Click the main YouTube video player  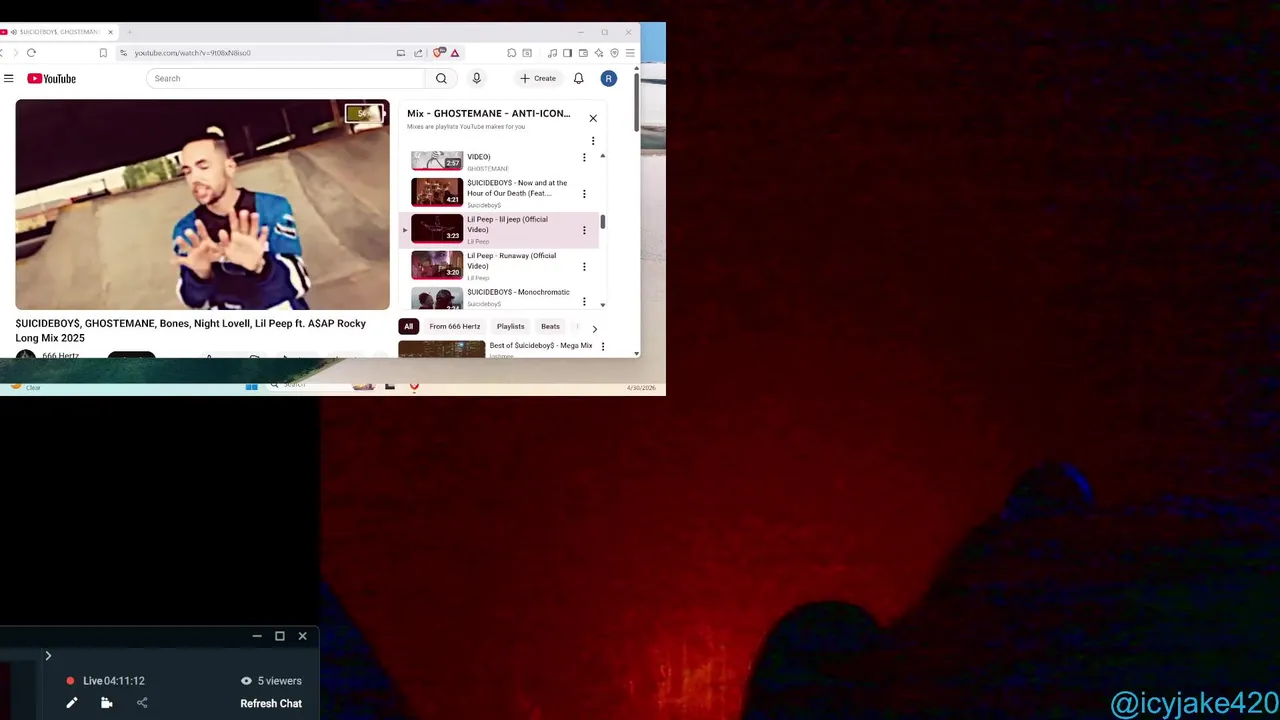[x=202, y=204]
